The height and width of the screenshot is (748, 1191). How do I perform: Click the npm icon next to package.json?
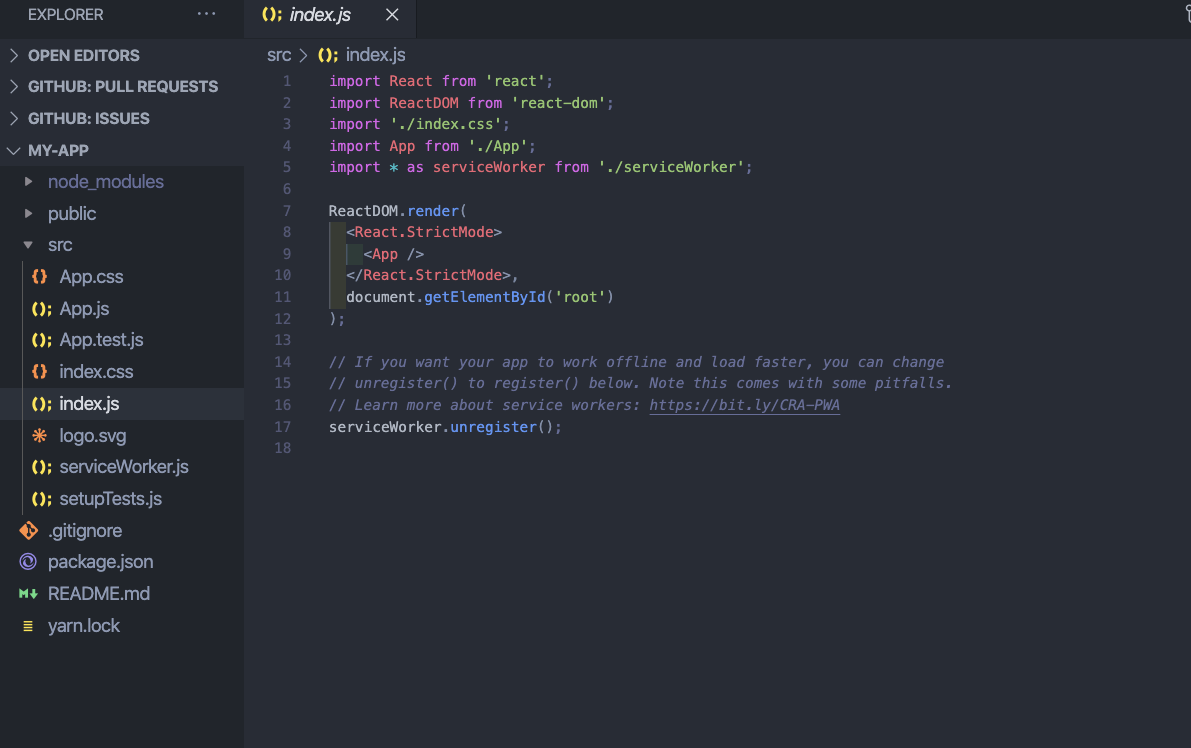click(x=28, y=561)
